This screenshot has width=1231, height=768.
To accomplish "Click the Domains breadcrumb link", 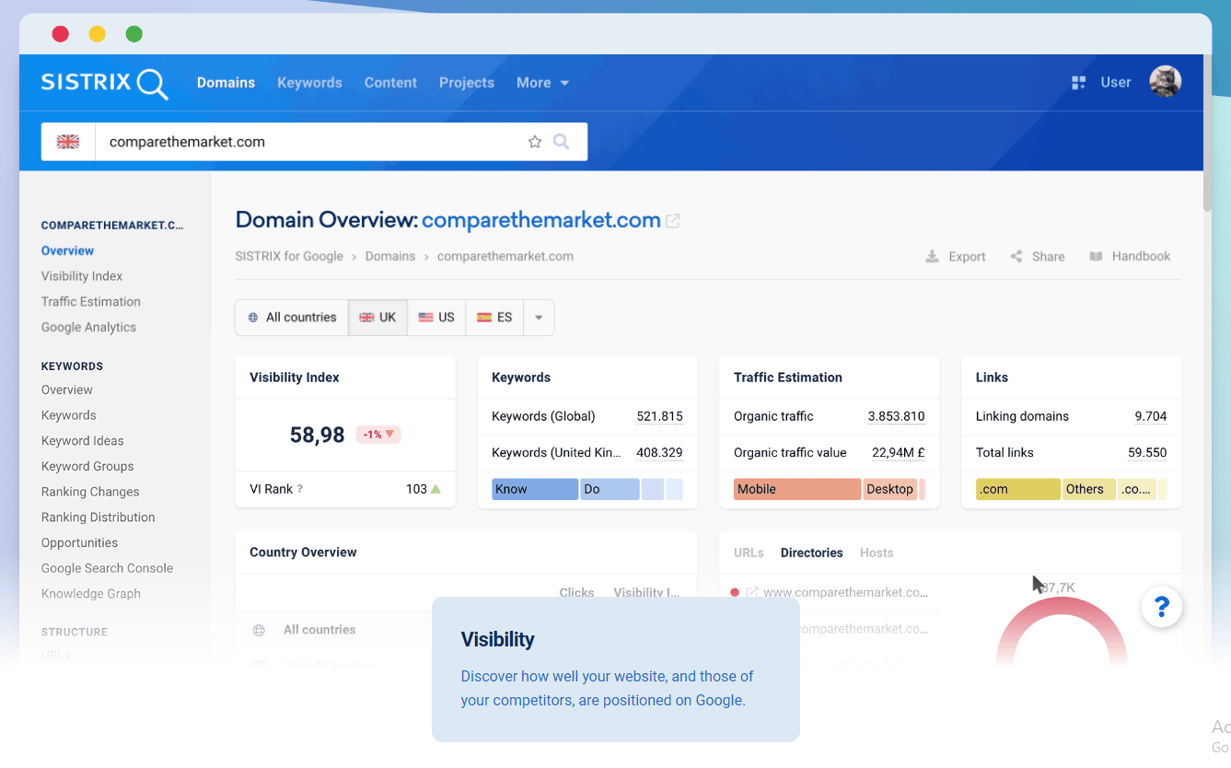I will point(390,257).
